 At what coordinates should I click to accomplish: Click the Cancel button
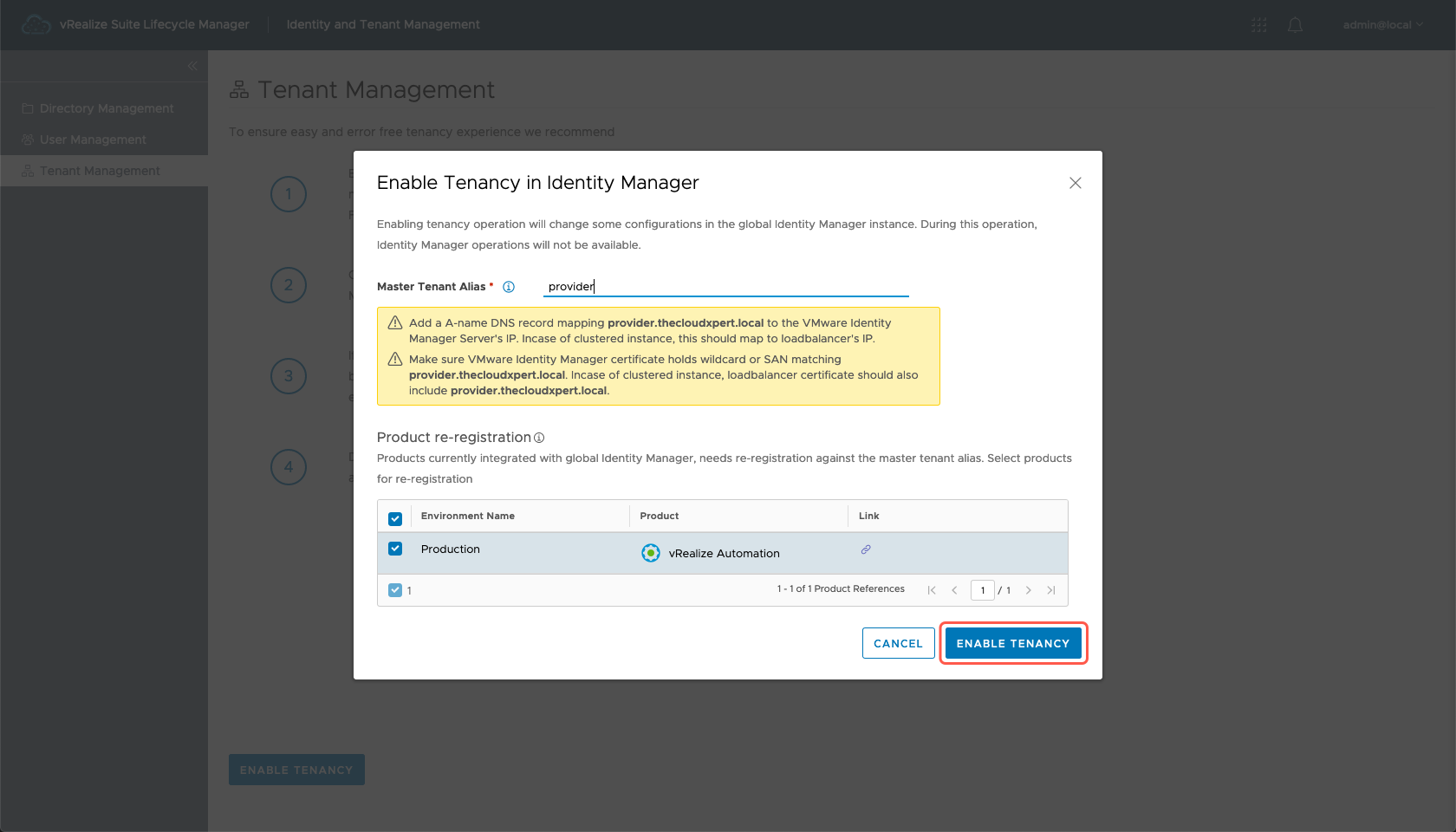coord(898,643)
